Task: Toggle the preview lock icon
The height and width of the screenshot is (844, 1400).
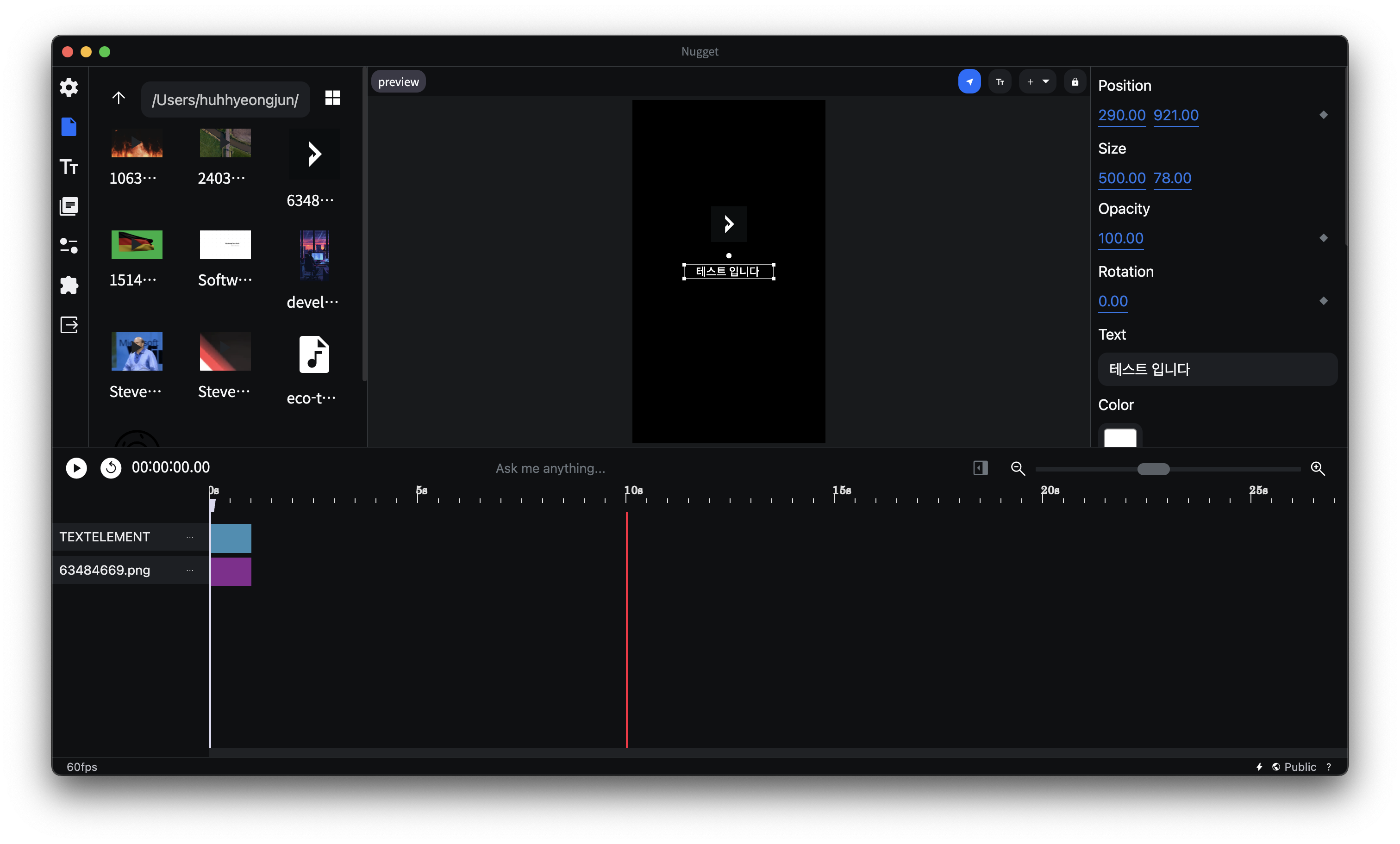Action: click(1075, 82)
